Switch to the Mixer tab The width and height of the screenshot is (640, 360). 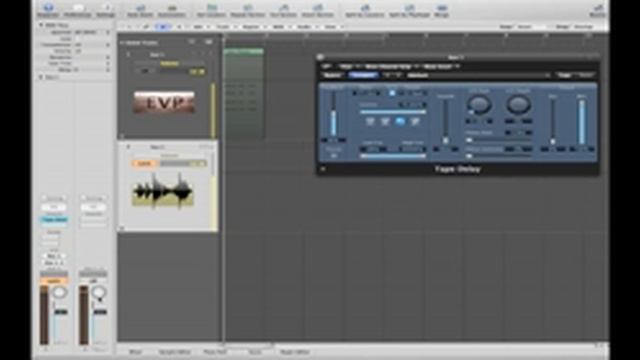[136, 352]
